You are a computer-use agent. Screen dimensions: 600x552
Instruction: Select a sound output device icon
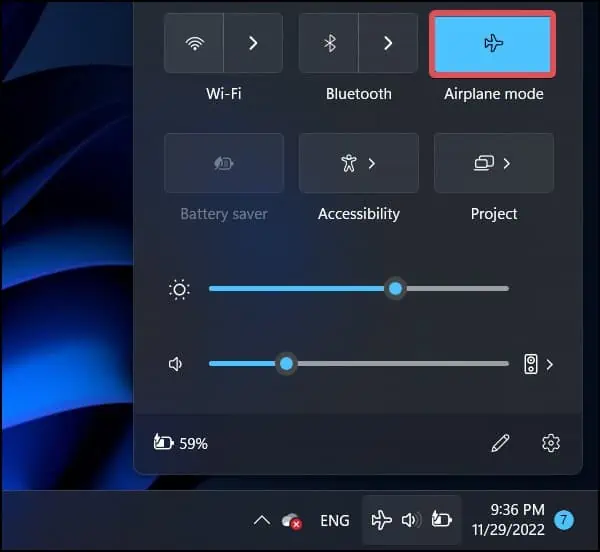(x=531, y=364)
